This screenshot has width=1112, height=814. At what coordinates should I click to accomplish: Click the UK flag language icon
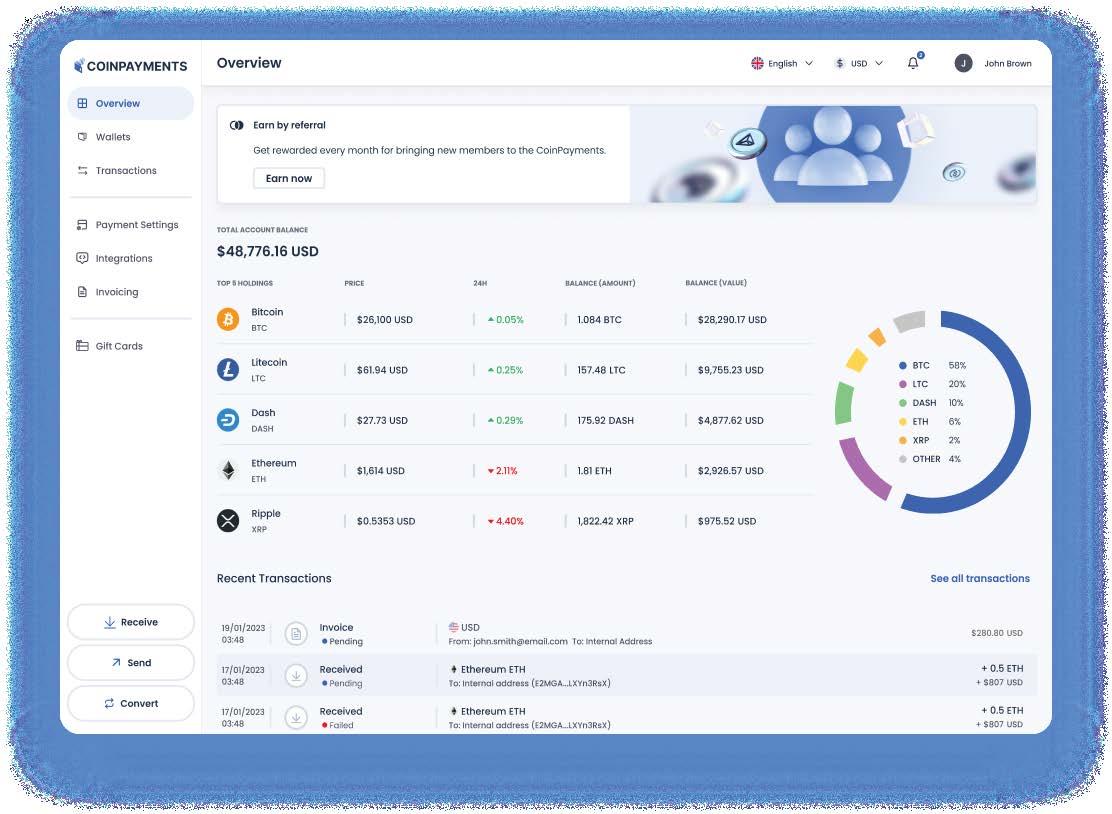click(x=757, y=64)
